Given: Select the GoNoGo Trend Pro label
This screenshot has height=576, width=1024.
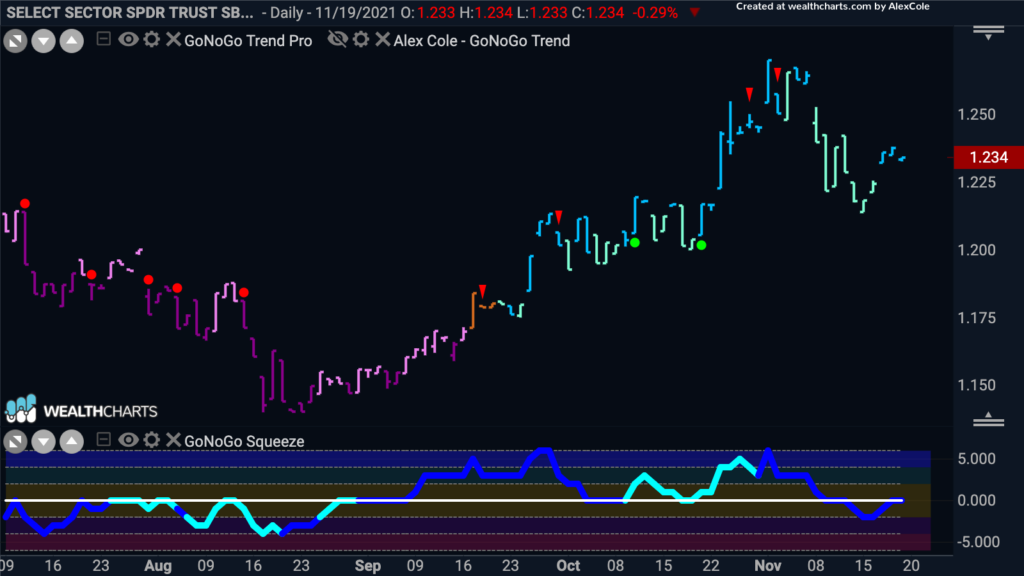Looking at the screenshot, I should (x=248, y=40).
